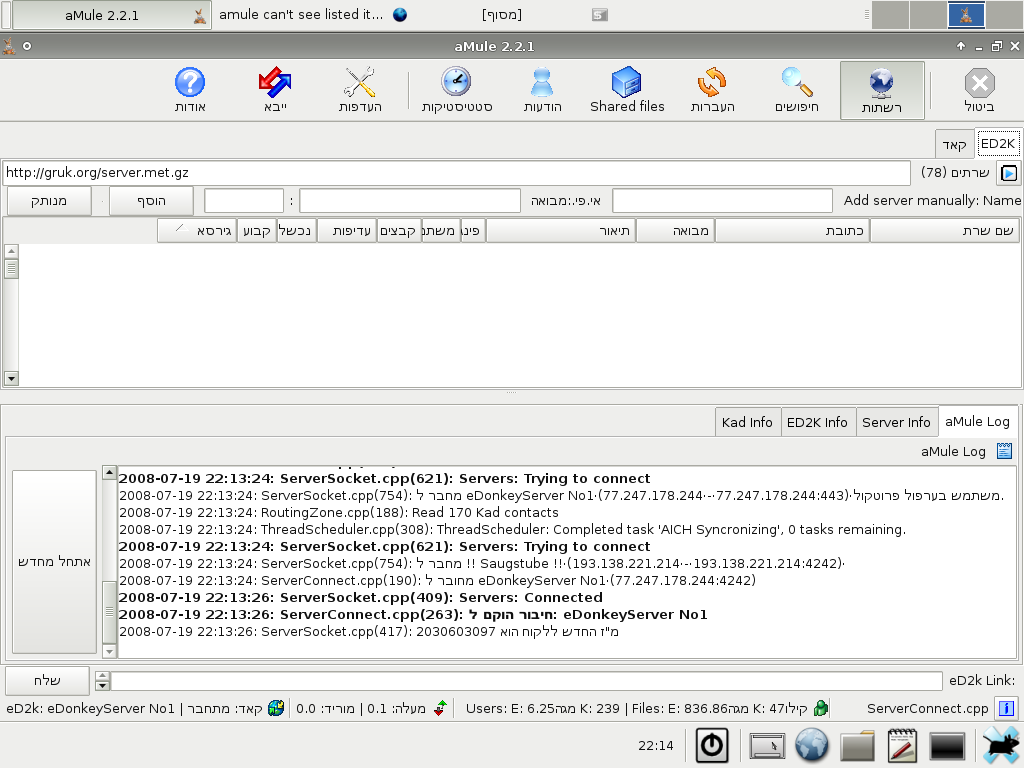The width and height of the screenshot is (1024, 768).
Task: Click the Cancel (ביטול) connection toolbar button
Action: (978, 90)
